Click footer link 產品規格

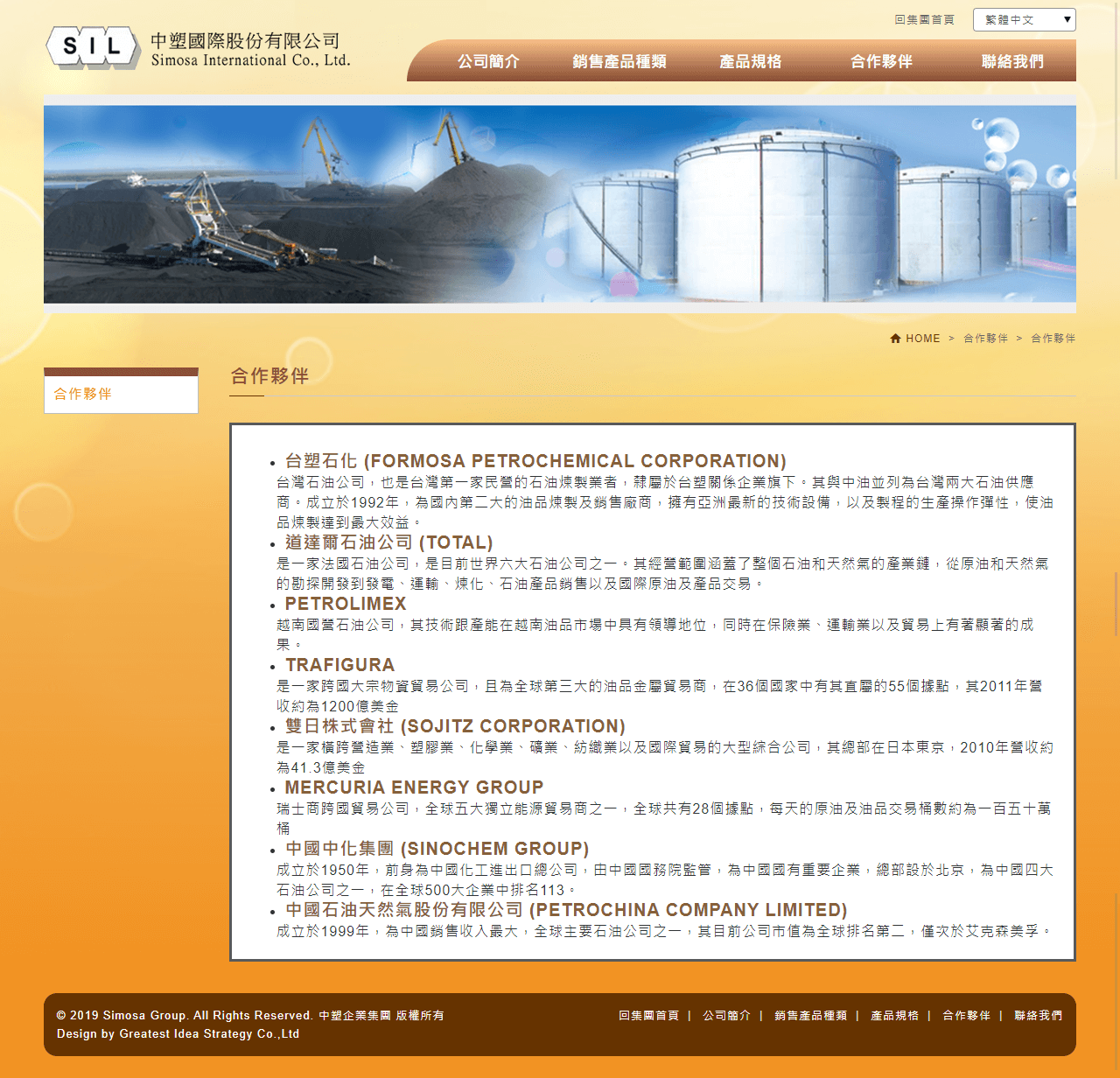(894, 1016)
